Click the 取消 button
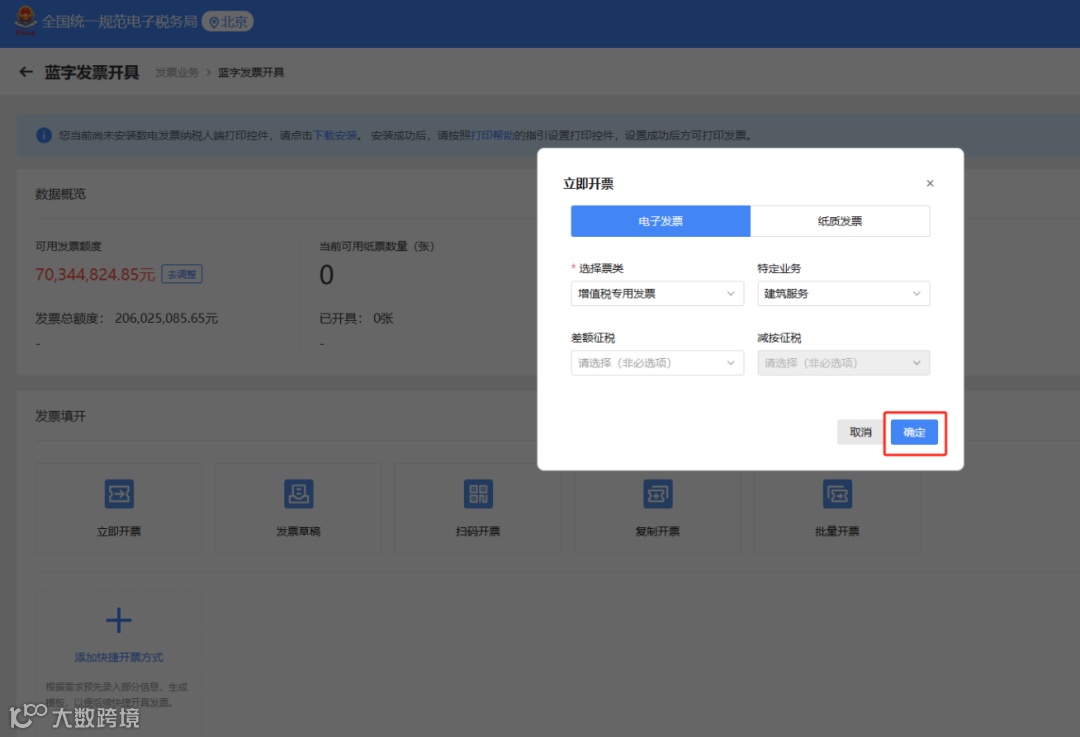Screen dimensions: 1080x737 (860, 432)
